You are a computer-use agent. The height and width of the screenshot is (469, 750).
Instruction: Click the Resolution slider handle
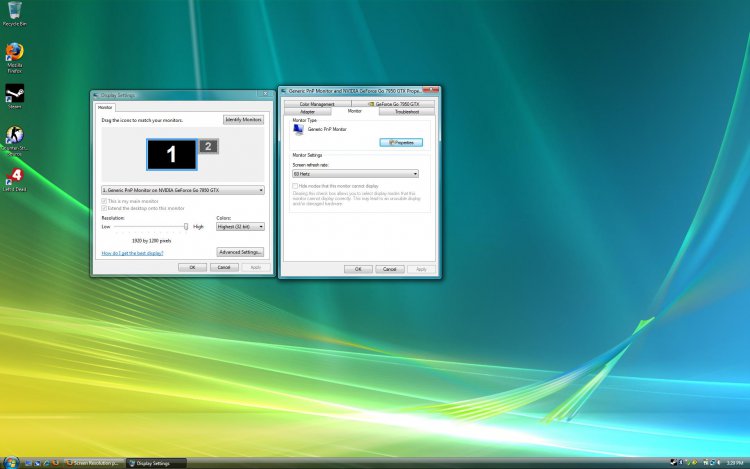(x=186, y=227)
